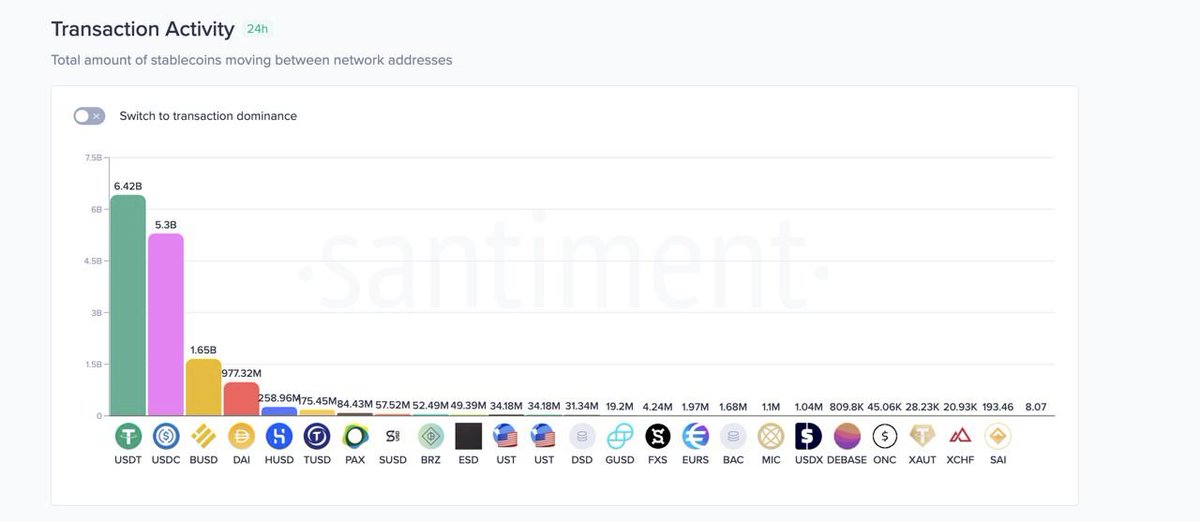Click the USDX coin icon
The image size is (1200, 522).
(x=809, y=436)
